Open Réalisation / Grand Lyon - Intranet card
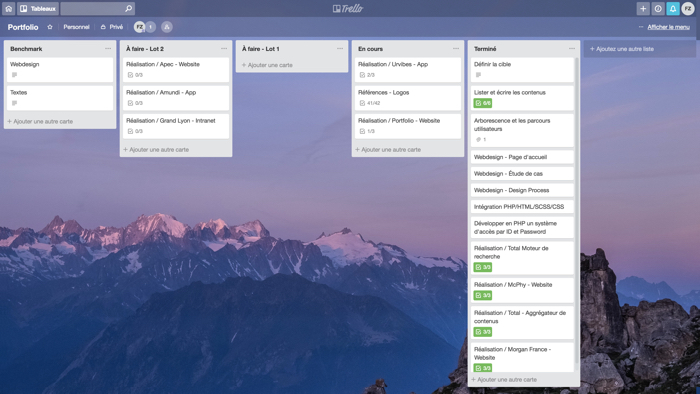The width and height of the screenshot is (700, 394). [x=176, y=126]
